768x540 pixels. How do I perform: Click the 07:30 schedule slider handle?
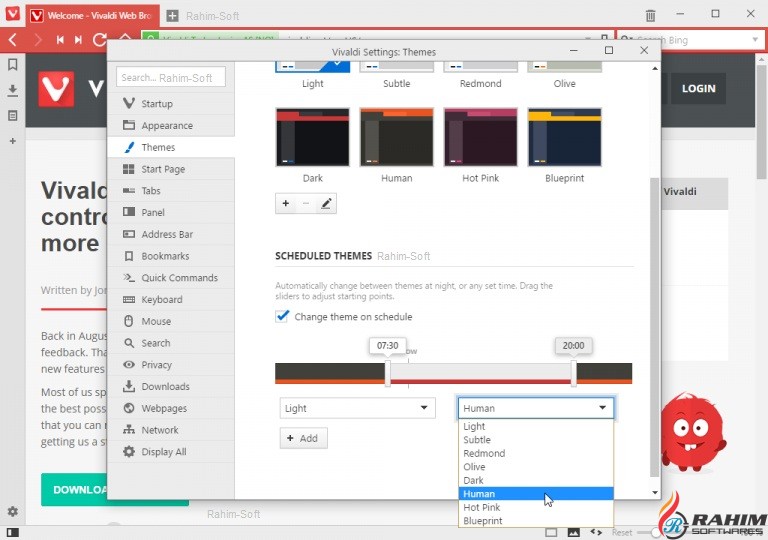click(x=387, y=373)
